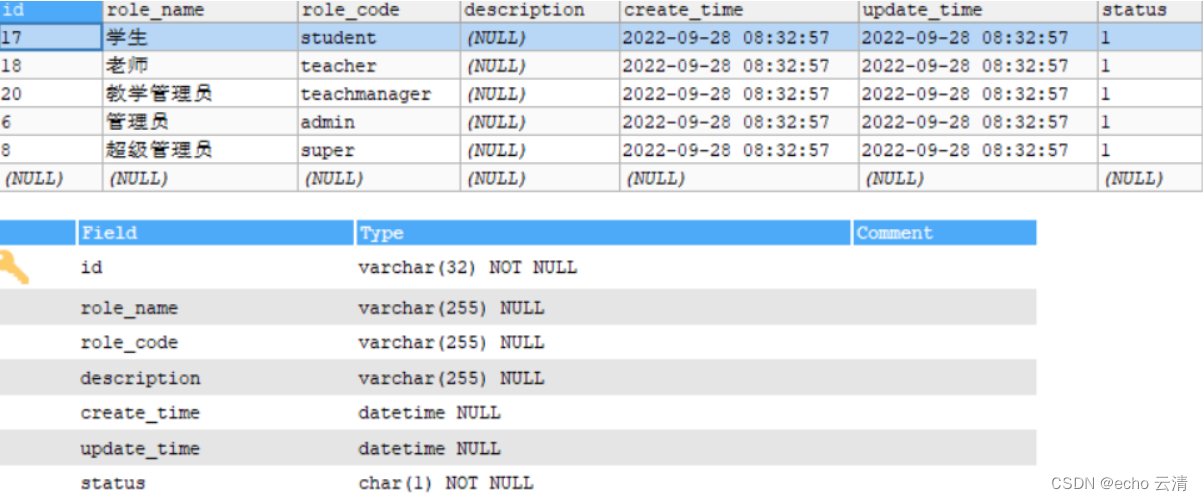Click the new-row role_name (NULL) cell
The height and width of the screenshot is (501, 1203).
[200, 178]
